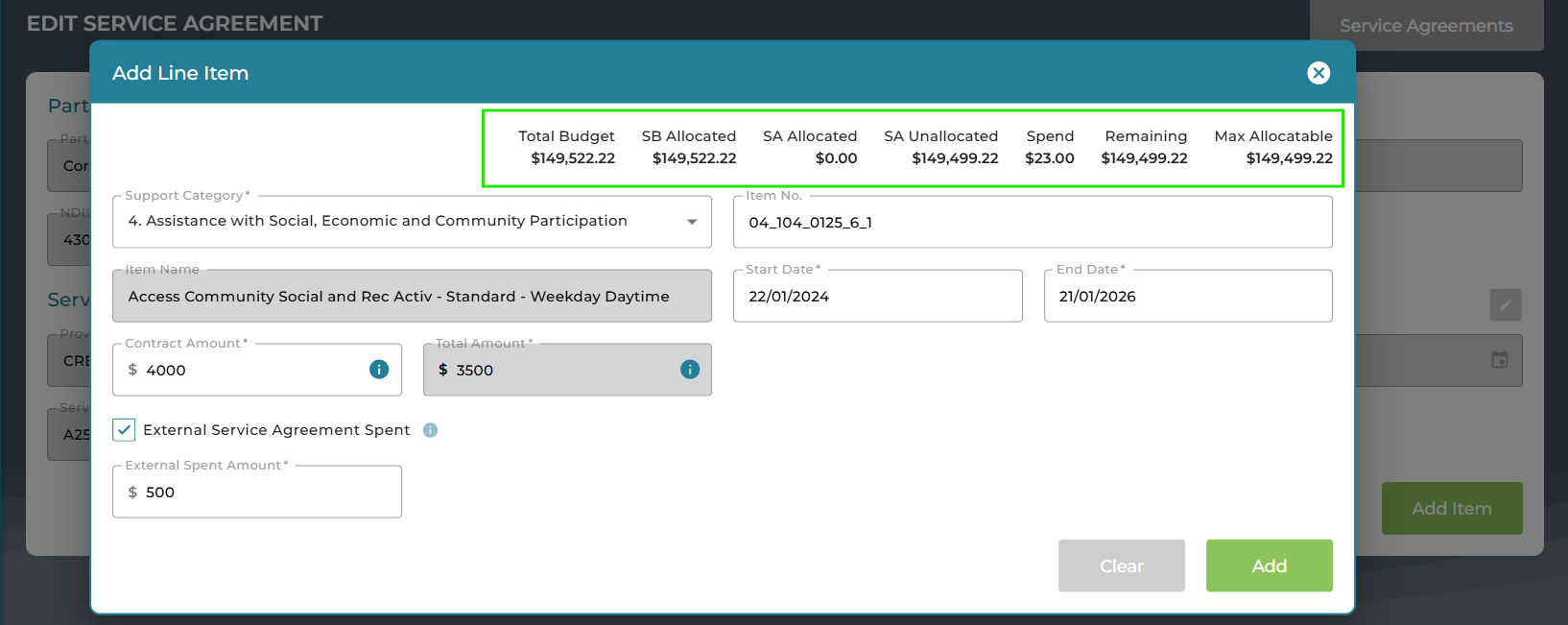This screenshot has height=625, width=1568.
Task: Select the Contract Amount input
Action: pos(249,371)
